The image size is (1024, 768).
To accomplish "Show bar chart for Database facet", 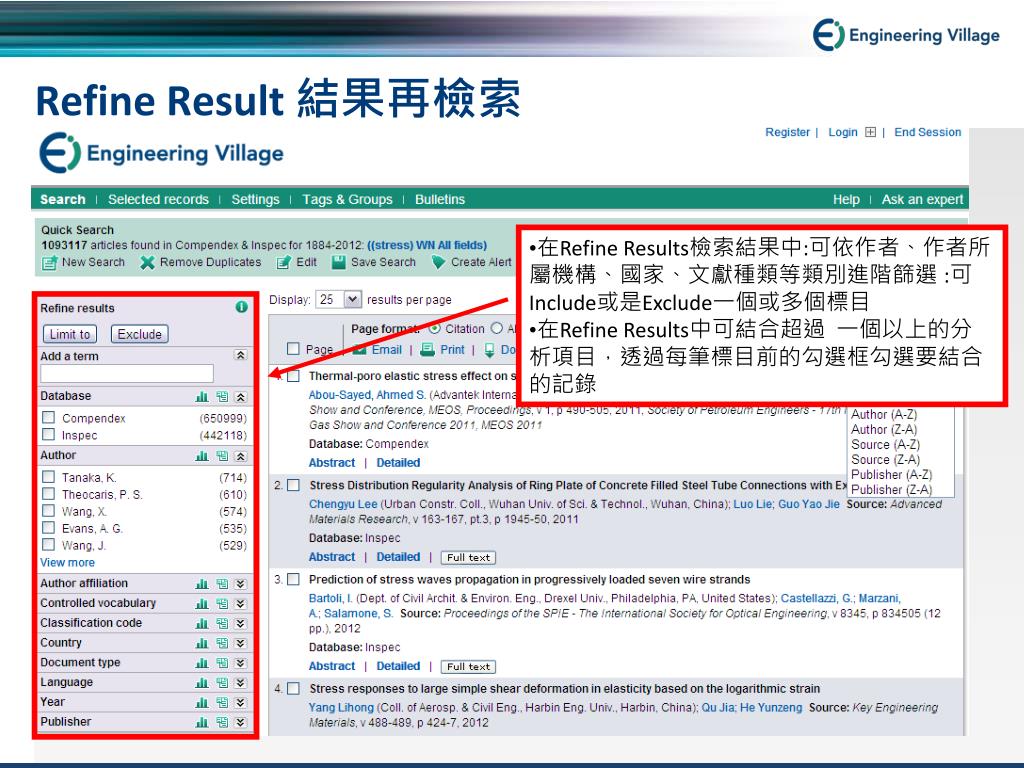I will coord(202,396).
